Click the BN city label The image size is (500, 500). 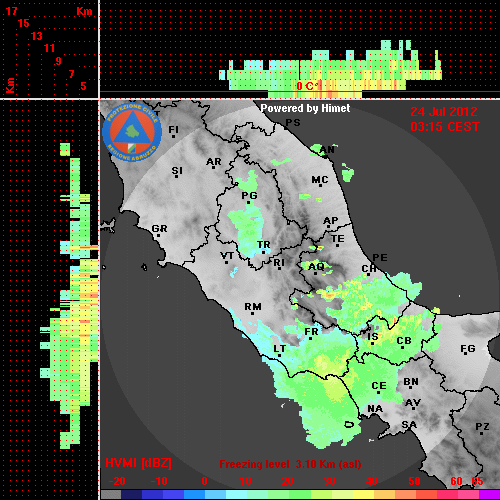[411, 382]
